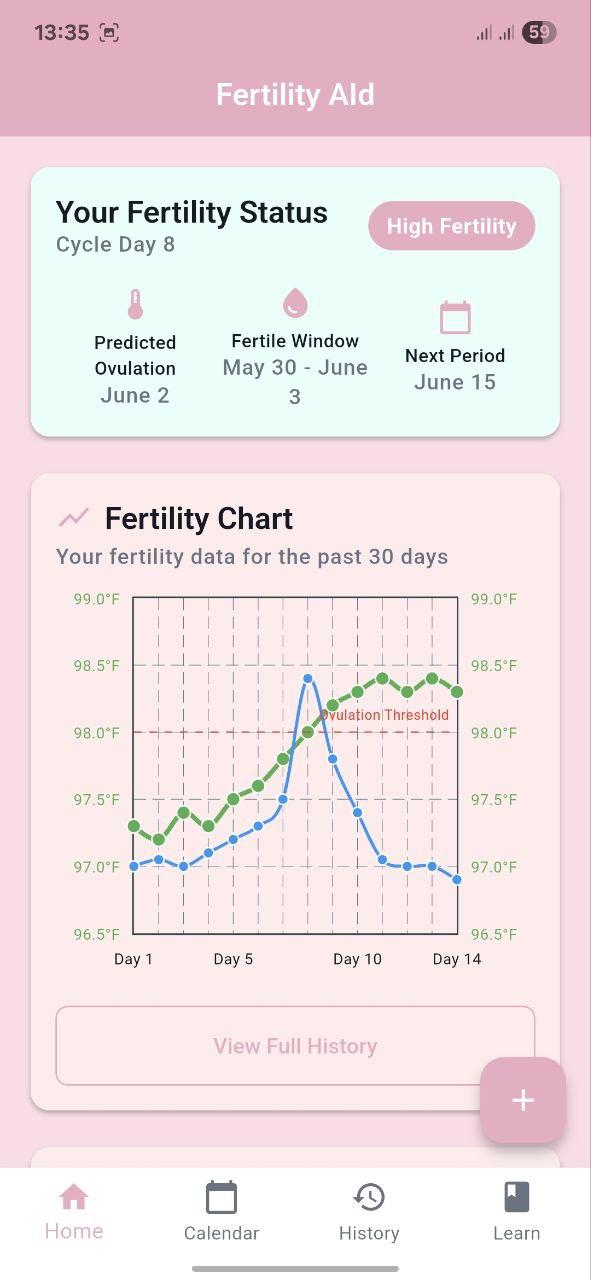Tap the June 15 next period date

455,382
